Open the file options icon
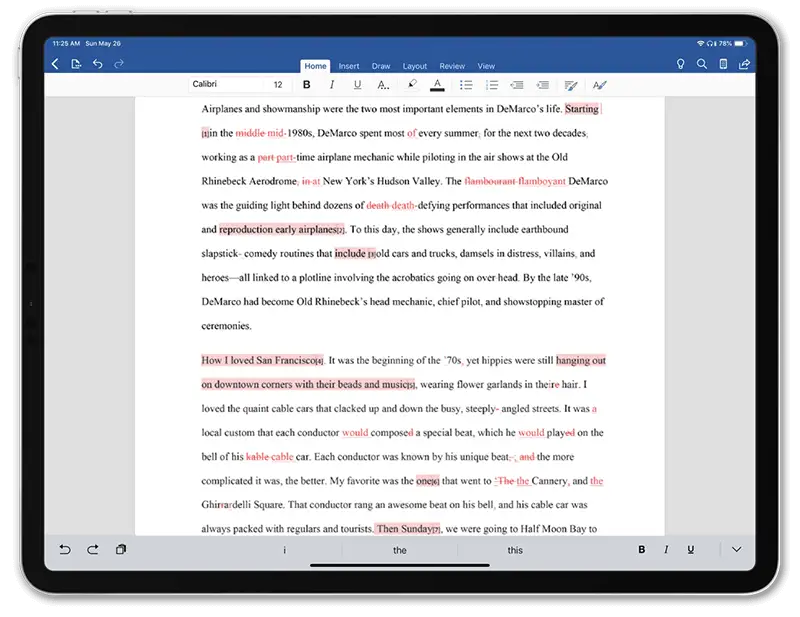The height and width of the screenshot is (617, 800). point(77,65)
